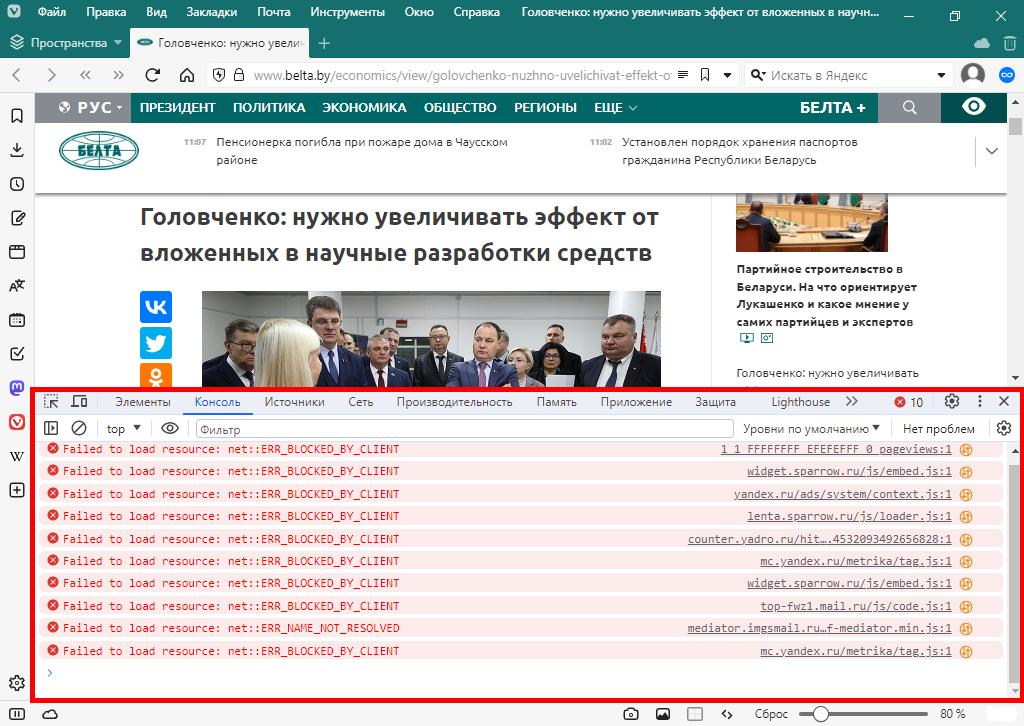Screen dimensions: 1024x726
Task: Click the inspect element picker icon
Action: [51, 402]
